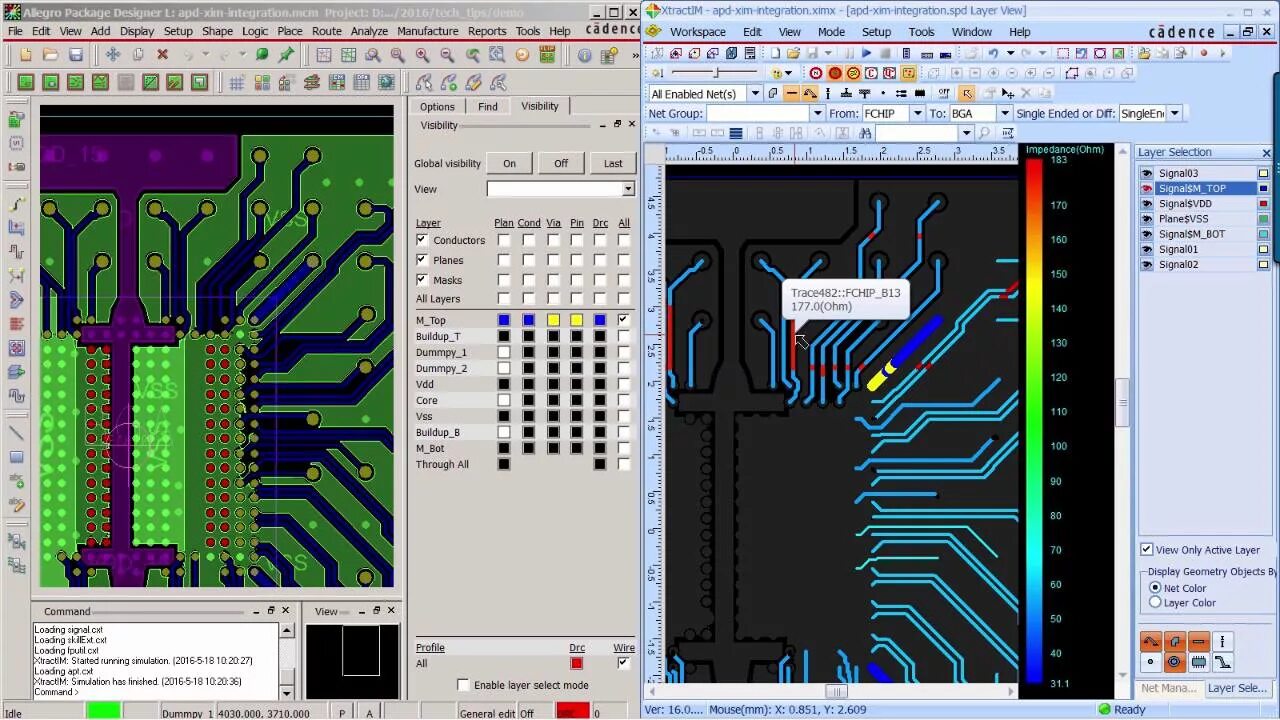1280x720 pixels.
Task: Open the Single Ended or Diff dropdown
Action: click(x=1174, y=113)
